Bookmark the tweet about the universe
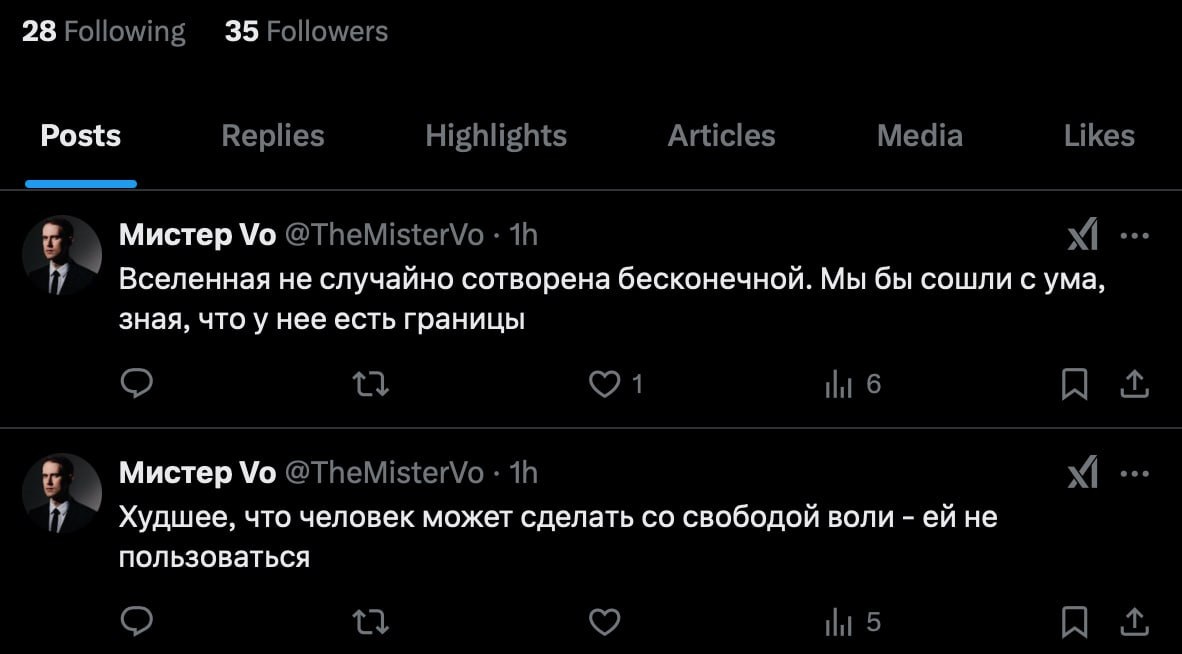 point(1074,383)
